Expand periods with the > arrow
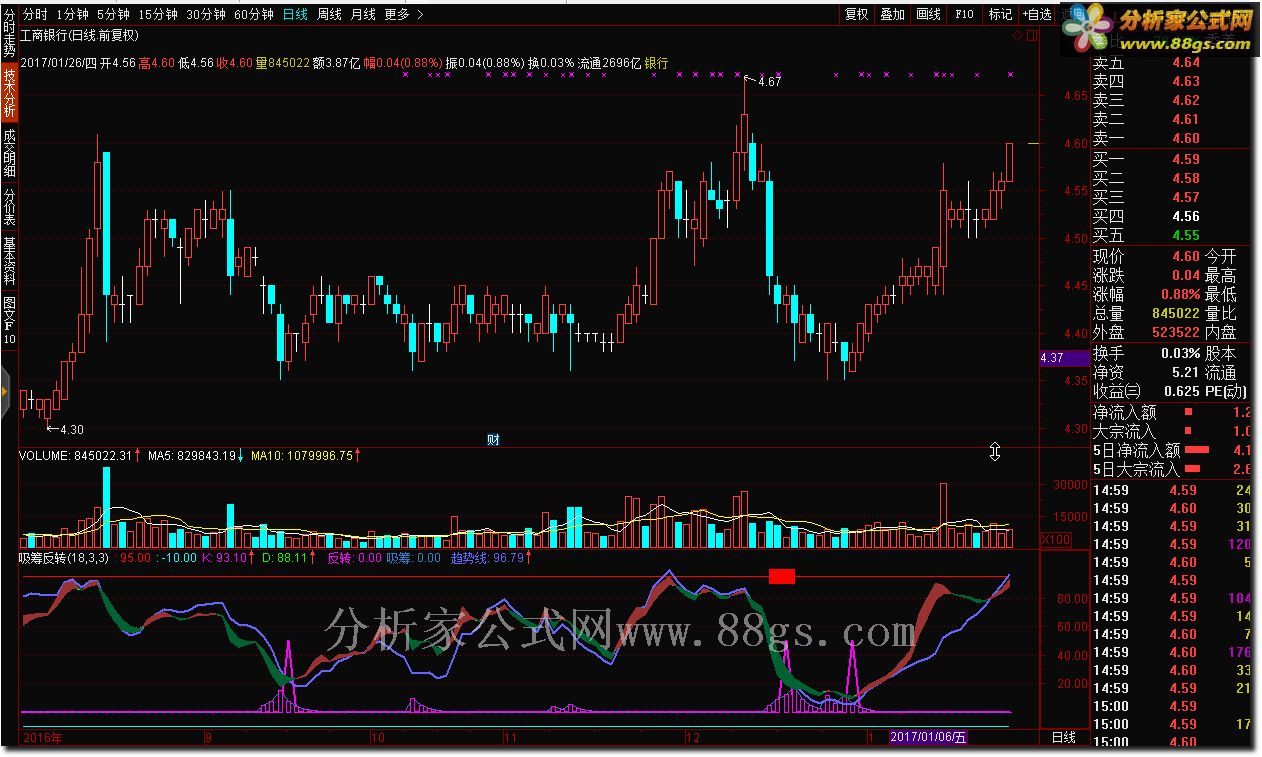Viewport: 1262px width, 757px height. (x=419, y=14)
